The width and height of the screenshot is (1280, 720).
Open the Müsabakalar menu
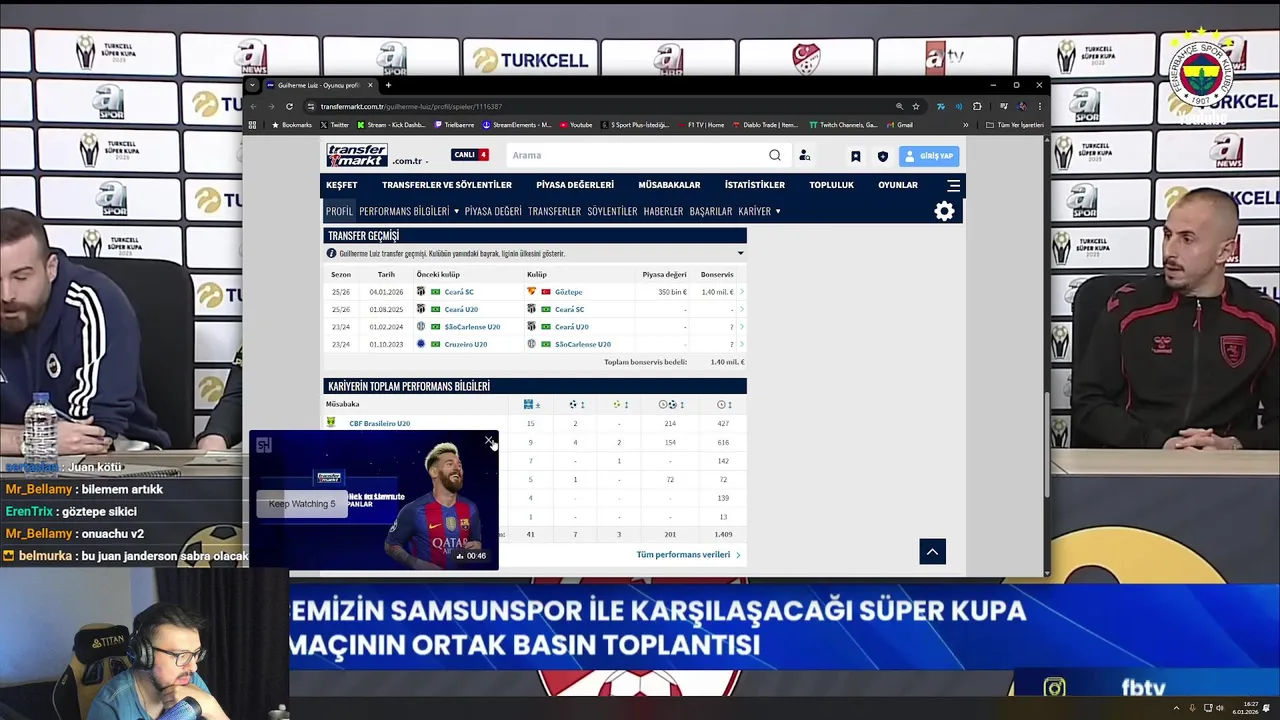pos(669,185)
